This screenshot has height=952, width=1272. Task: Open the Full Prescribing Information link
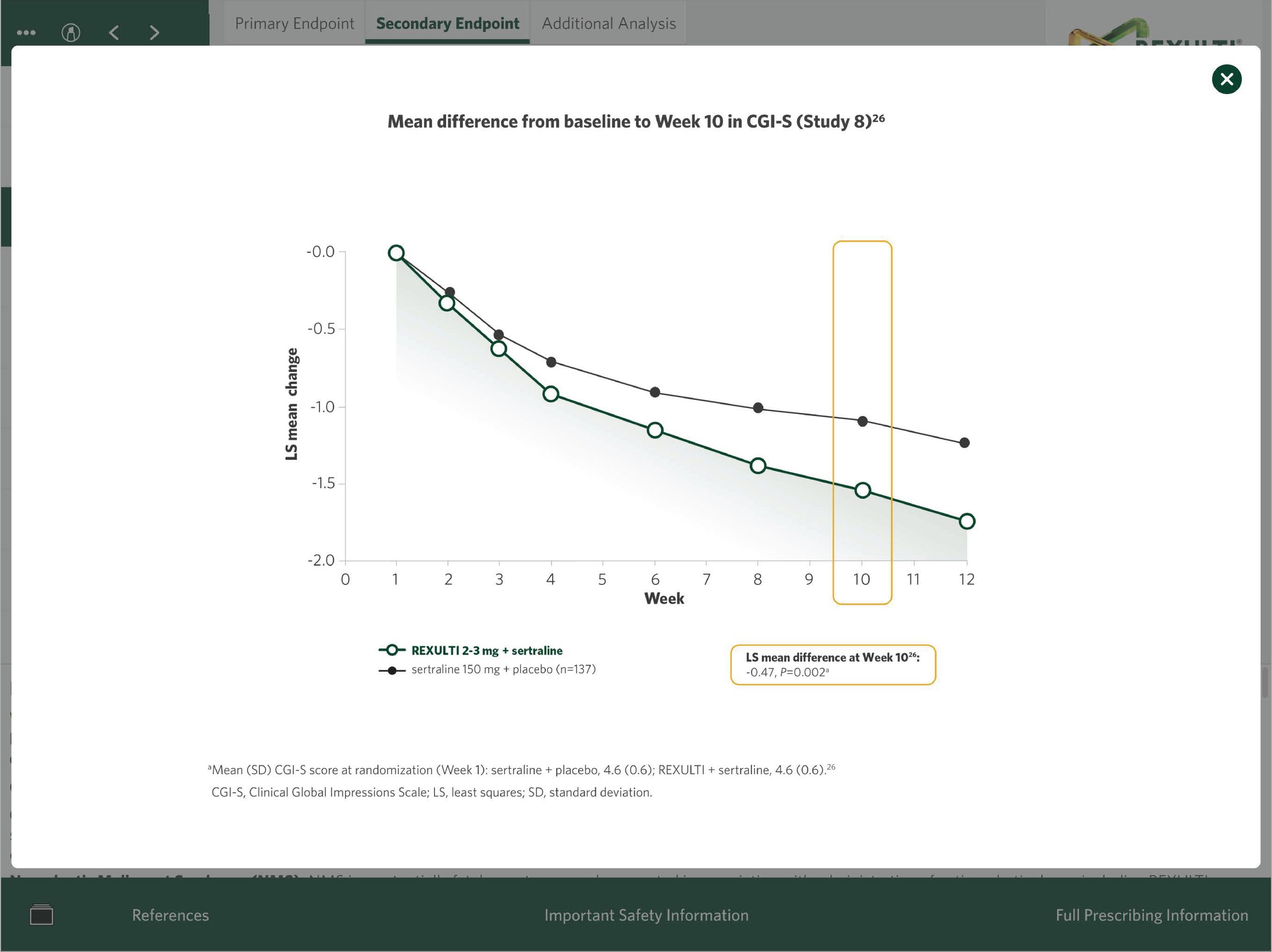pos(1151,915)
